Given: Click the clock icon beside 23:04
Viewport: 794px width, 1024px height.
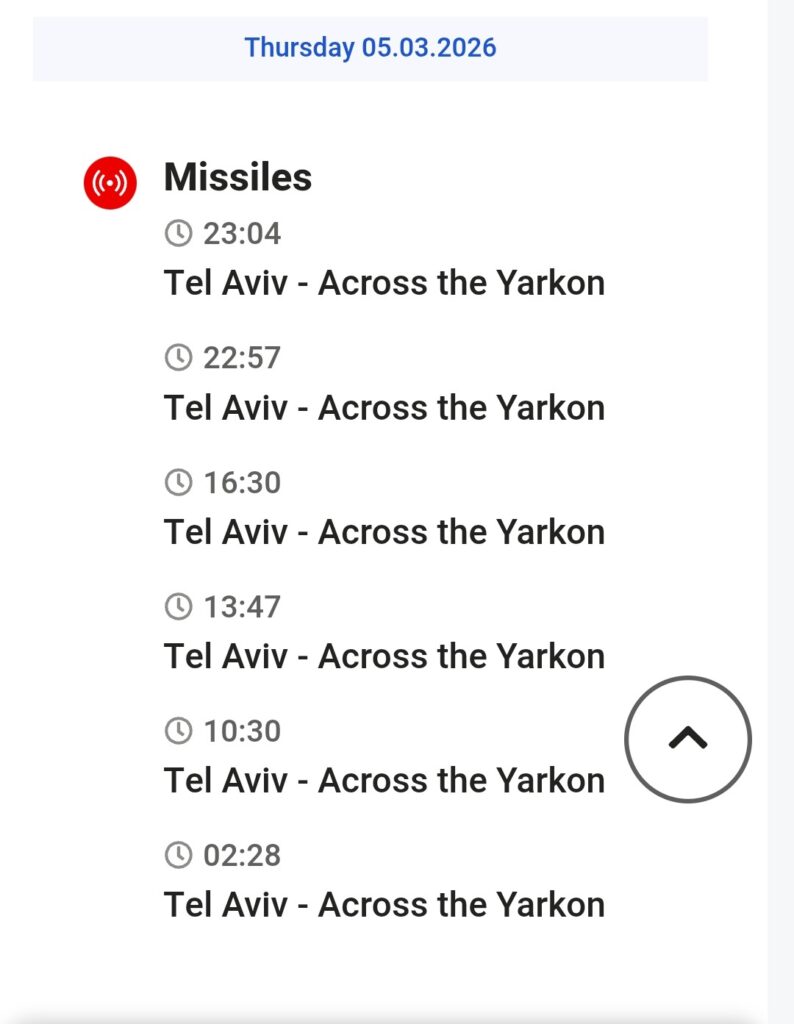Looking at the screenshot, I should tap(177, 234).
